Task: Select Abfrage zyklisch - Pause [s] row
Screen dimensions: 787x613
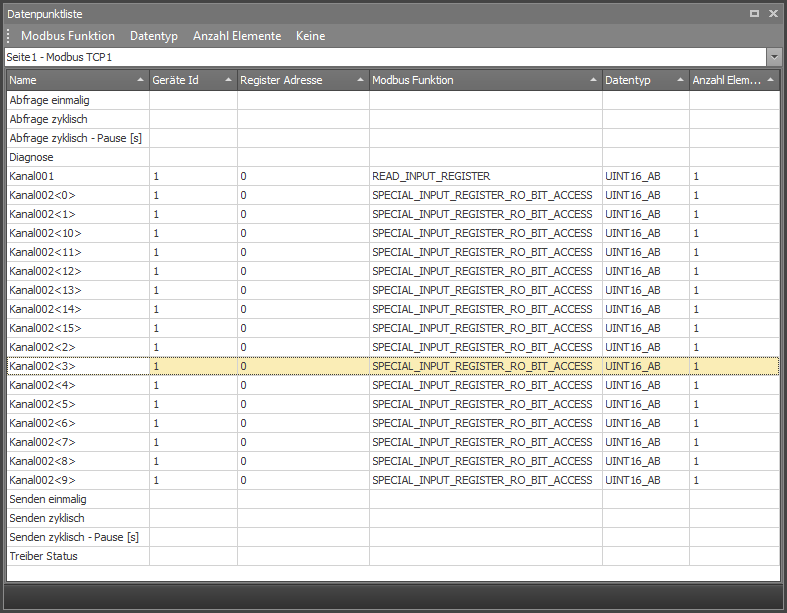Action: [393, 138]
